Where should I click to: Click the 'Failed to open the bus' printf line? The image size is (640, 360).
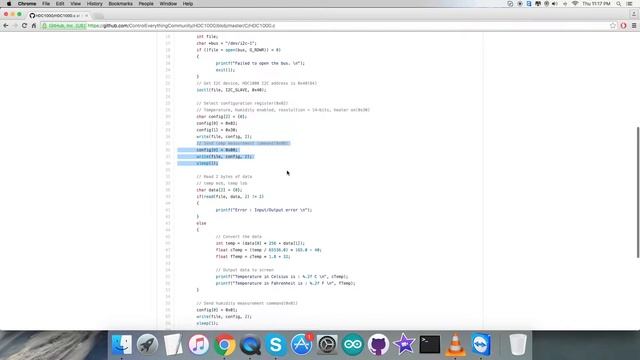pos(260,63)
